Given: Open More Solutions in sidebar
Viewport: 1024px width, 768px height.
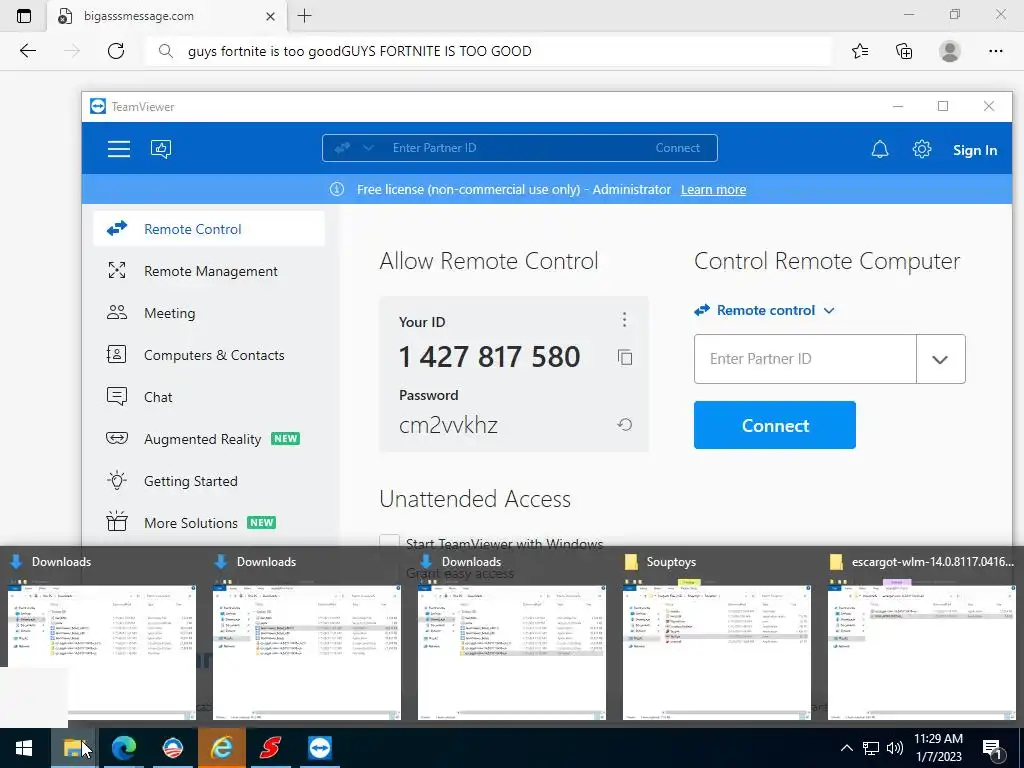Looking at the screenshot, I should tap(209, 523).
